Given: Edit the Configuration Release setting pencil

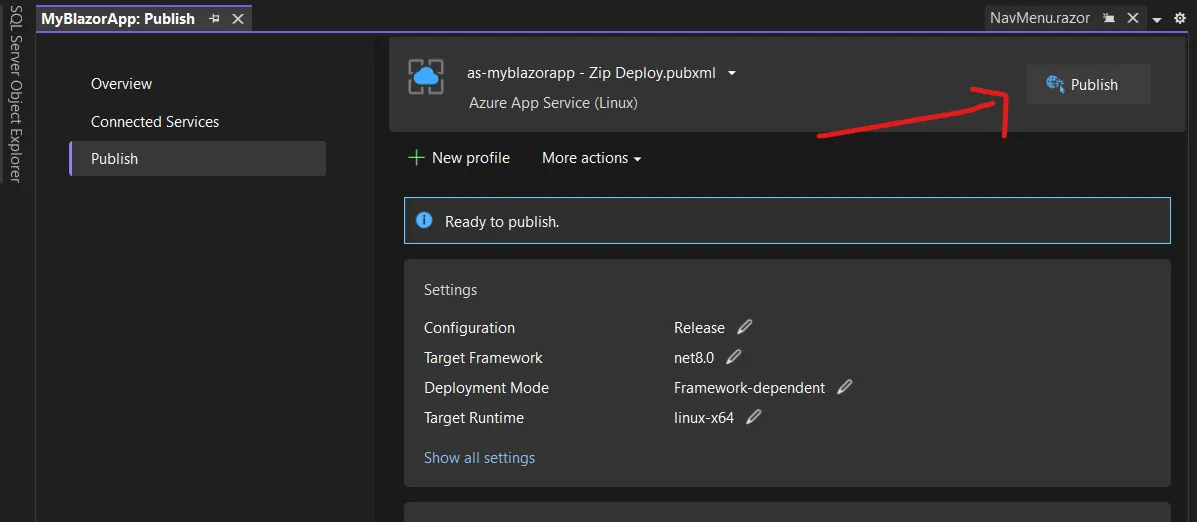Looking at the screenshot, I should pyautogui.click(x=744, y=327).
